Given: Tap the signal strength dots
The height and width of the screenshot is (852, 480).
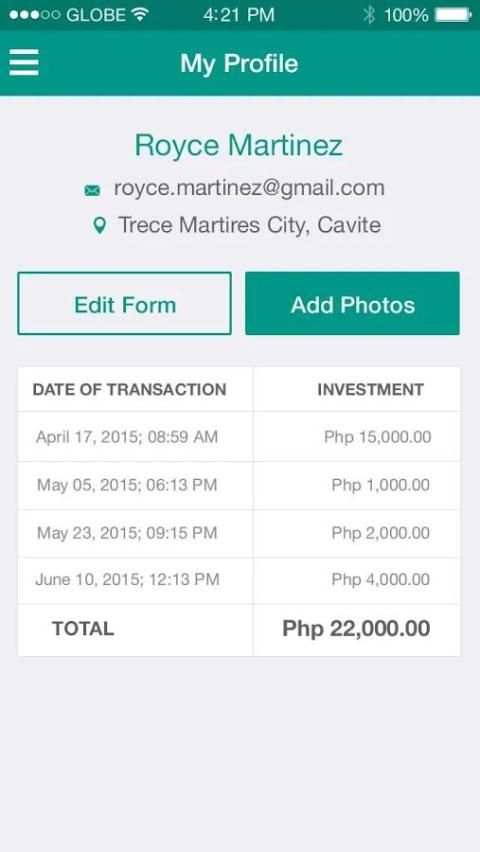Looking at the screenshot, I should click(34, 15).
